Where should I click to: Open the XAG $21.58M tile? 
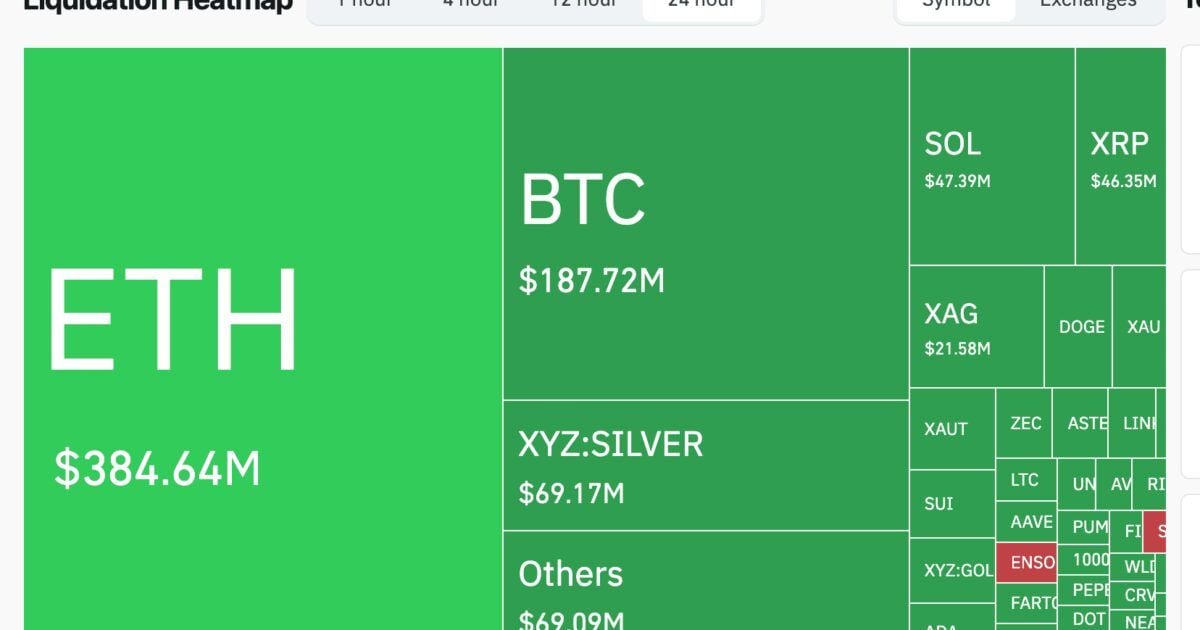pyautogui.click(x=976, y=327)
